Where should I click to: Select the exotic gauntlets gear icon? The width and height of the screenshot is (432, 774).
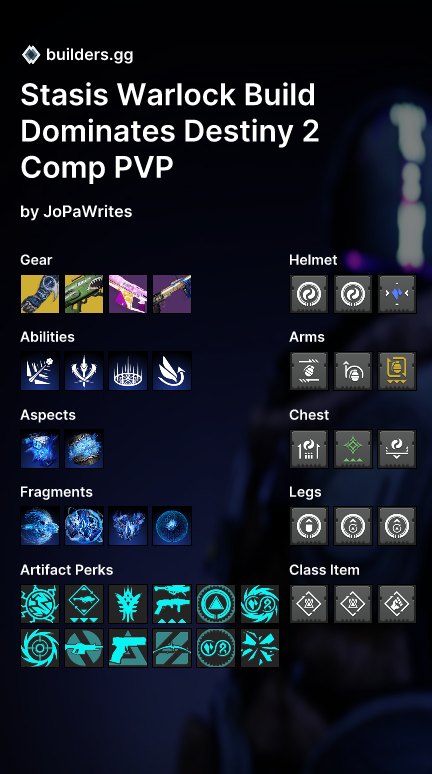[x=40, y=294]
